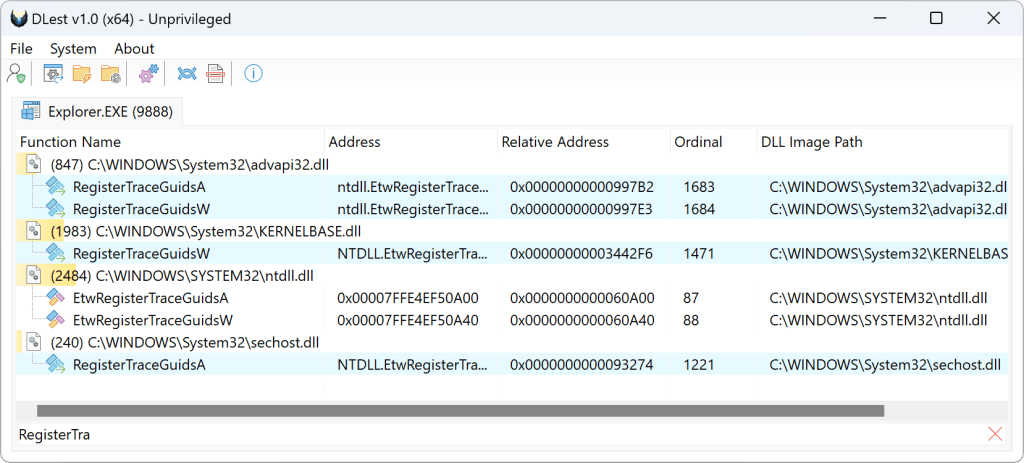Click the folder with gear icon
Viewport: 1024px width, 463px height.
pos(111,74)
